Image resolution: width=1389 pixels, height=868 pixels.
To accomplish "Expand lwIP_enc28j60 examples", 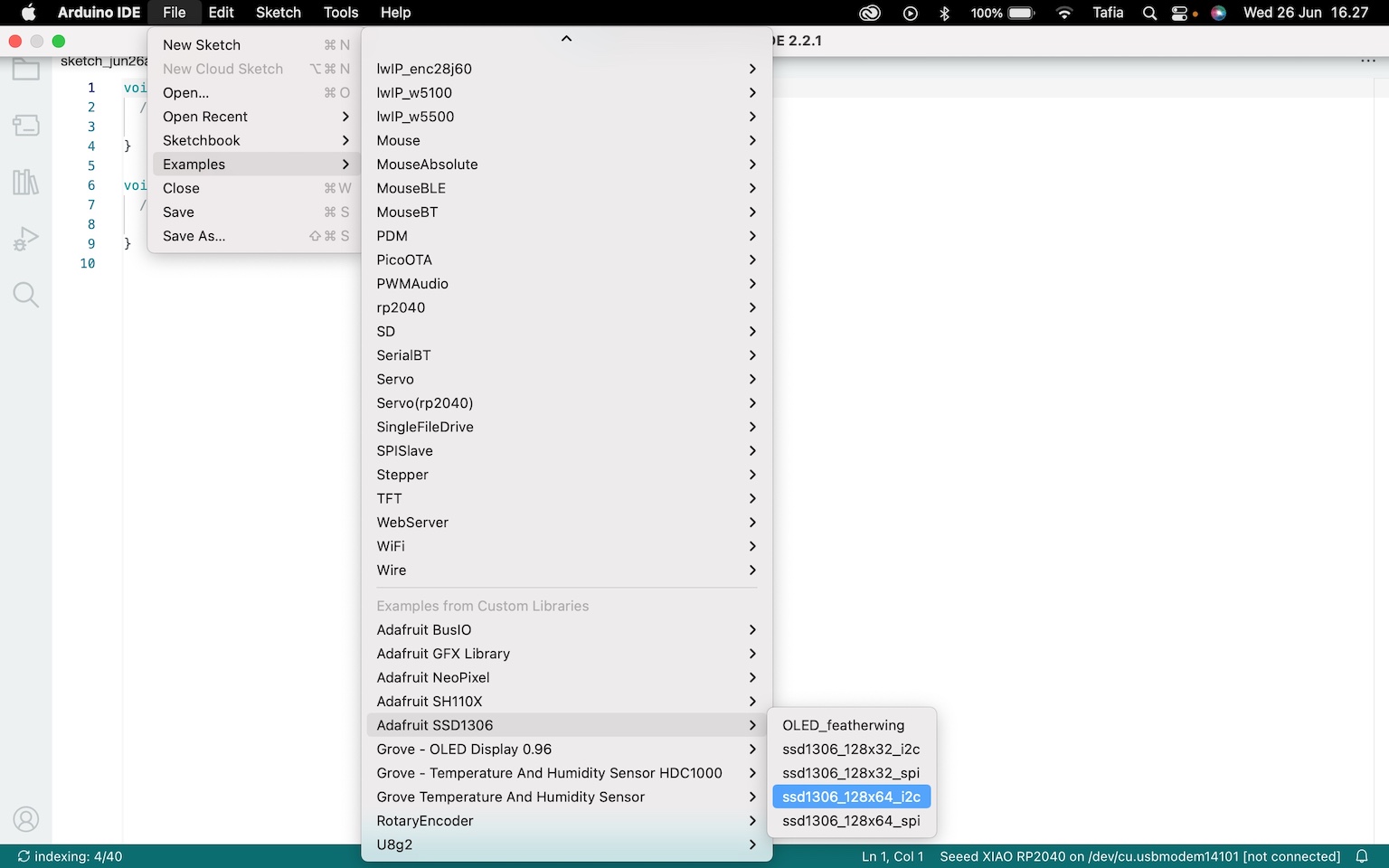I will click(x=567, y=69).
